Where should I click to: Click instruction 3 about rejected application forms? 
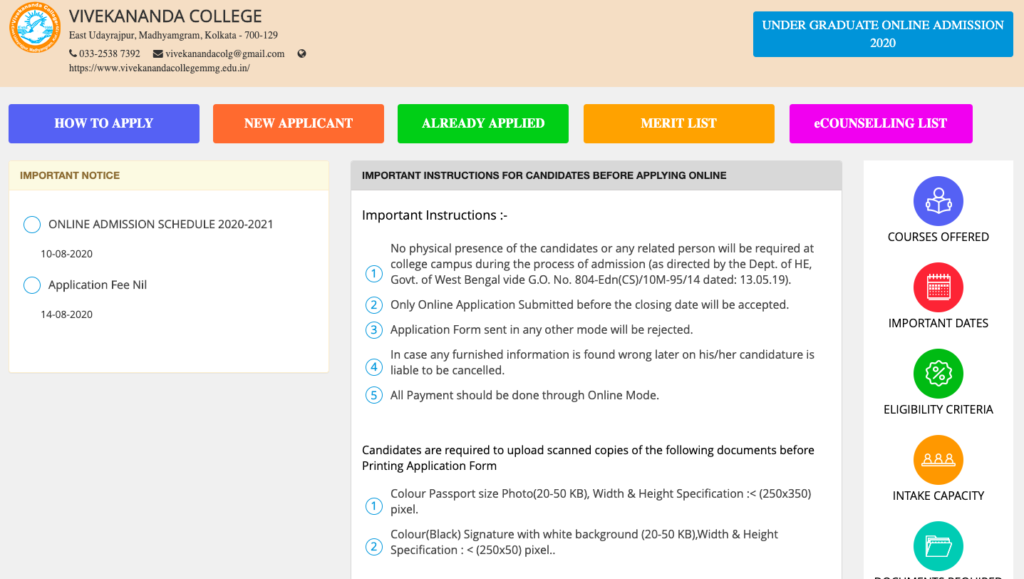click(x=541, y=330)
